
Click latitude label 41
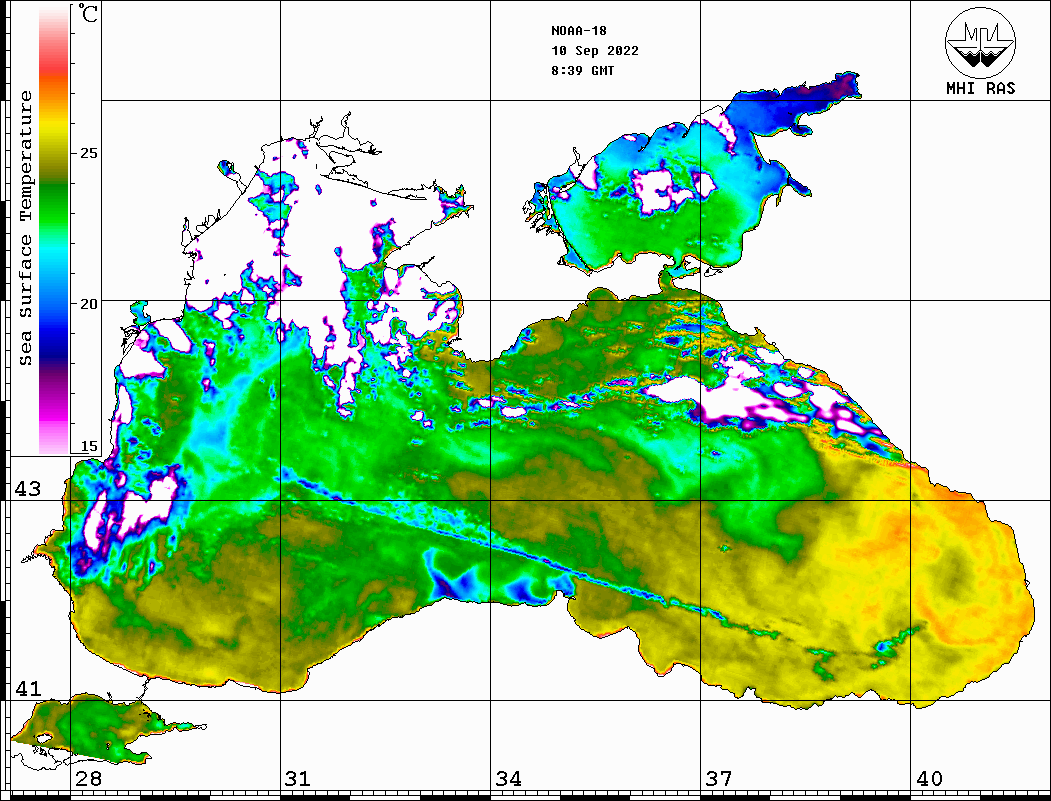click(x=28, y=688)
